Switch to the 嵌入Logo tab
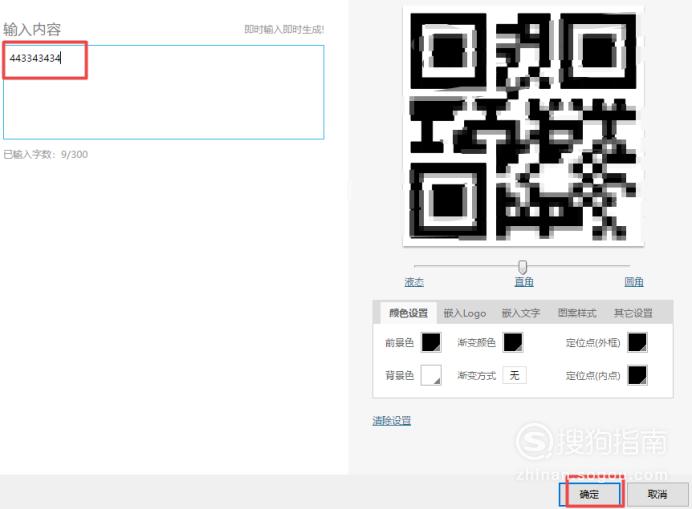This screenshot has width=692, height=509. click(465, 313)
